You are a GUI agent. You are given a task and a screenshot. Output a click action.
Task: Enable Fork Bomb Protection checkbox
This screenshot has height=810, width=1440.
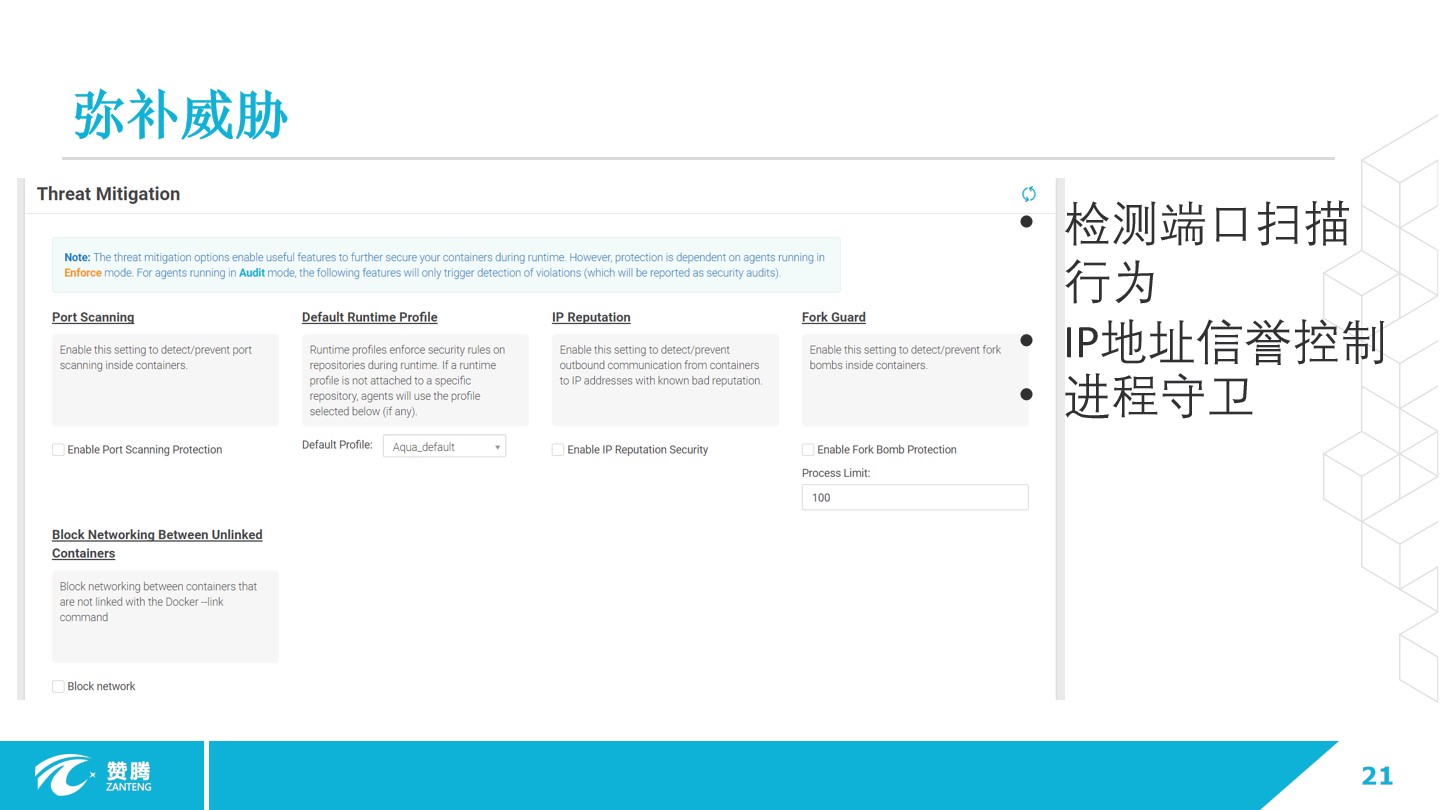(808, 450)
